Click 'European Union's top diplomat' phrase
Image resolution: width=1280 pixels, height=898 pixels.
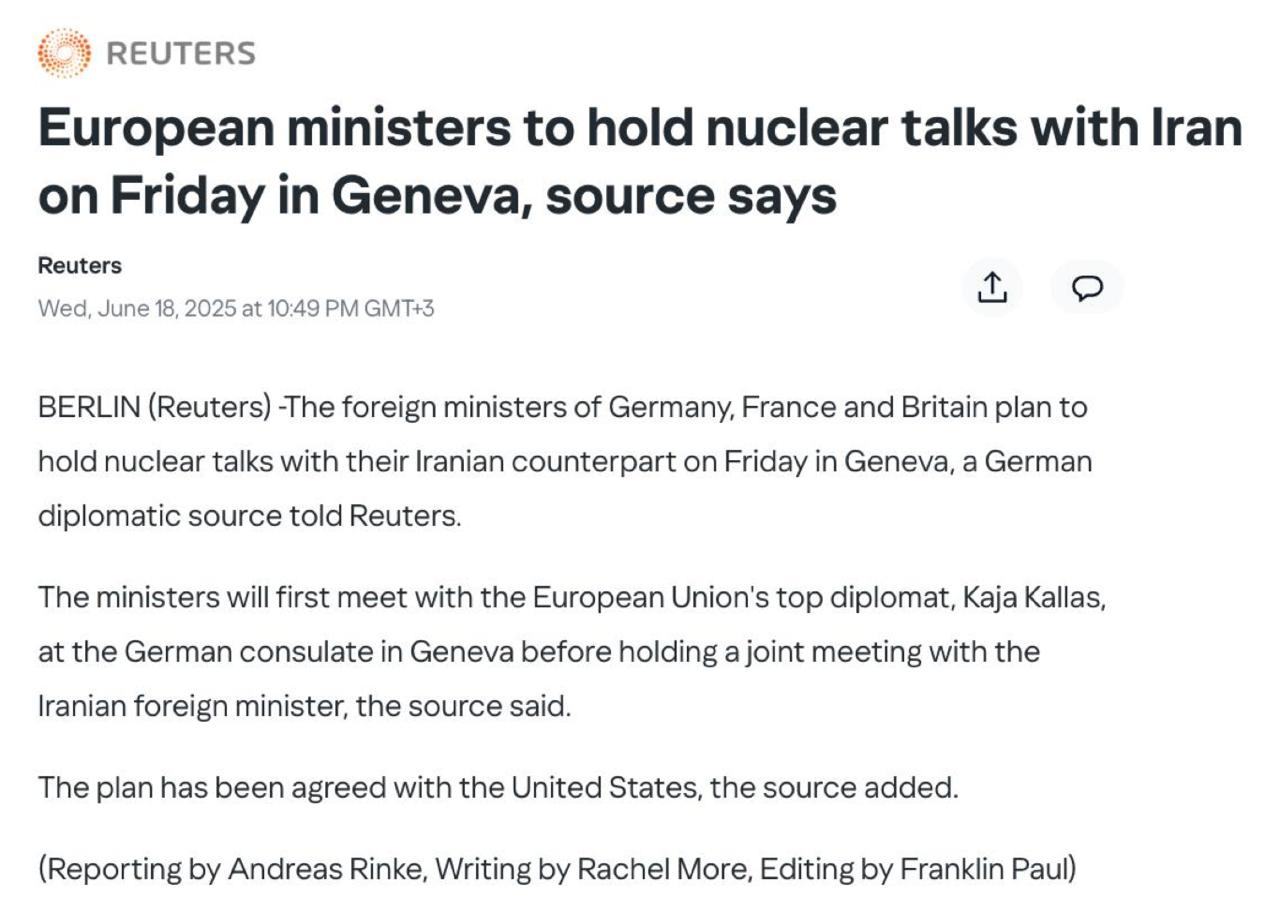(x=743, y=598)
